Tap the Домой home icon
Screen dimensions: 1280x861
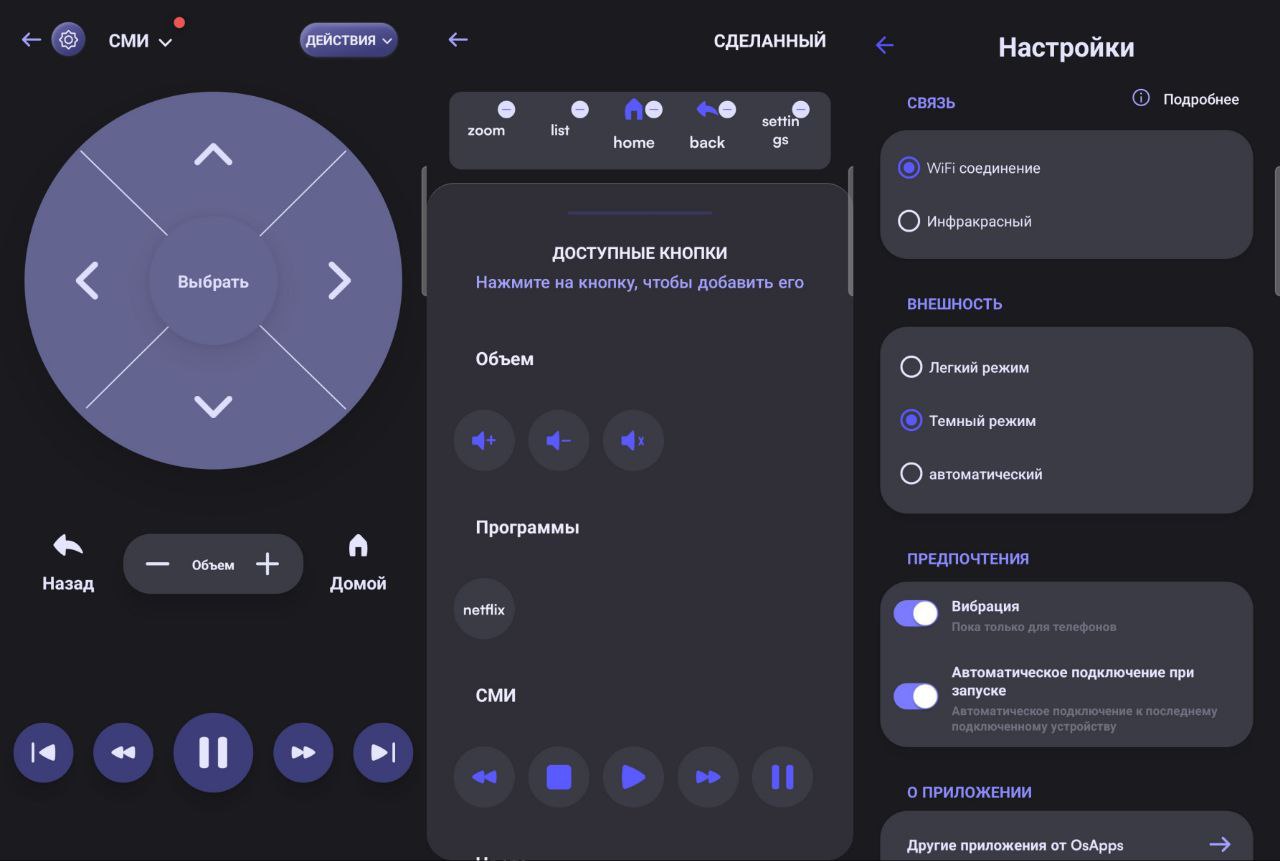(358, 546)
